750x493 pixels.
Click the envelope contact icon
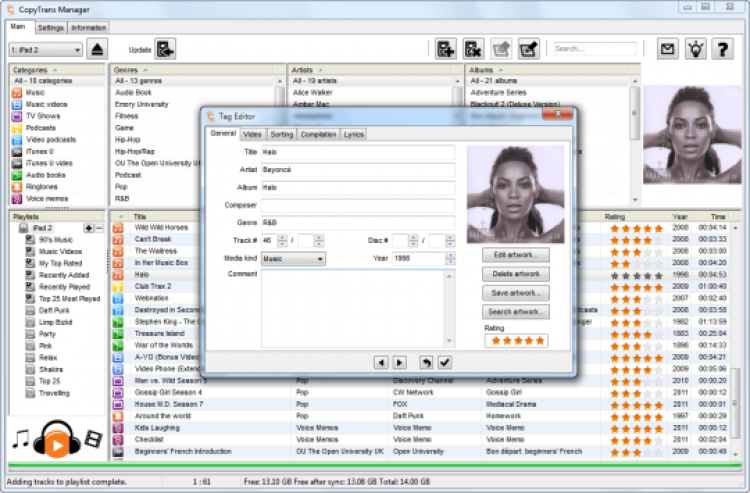pos(667,49)
